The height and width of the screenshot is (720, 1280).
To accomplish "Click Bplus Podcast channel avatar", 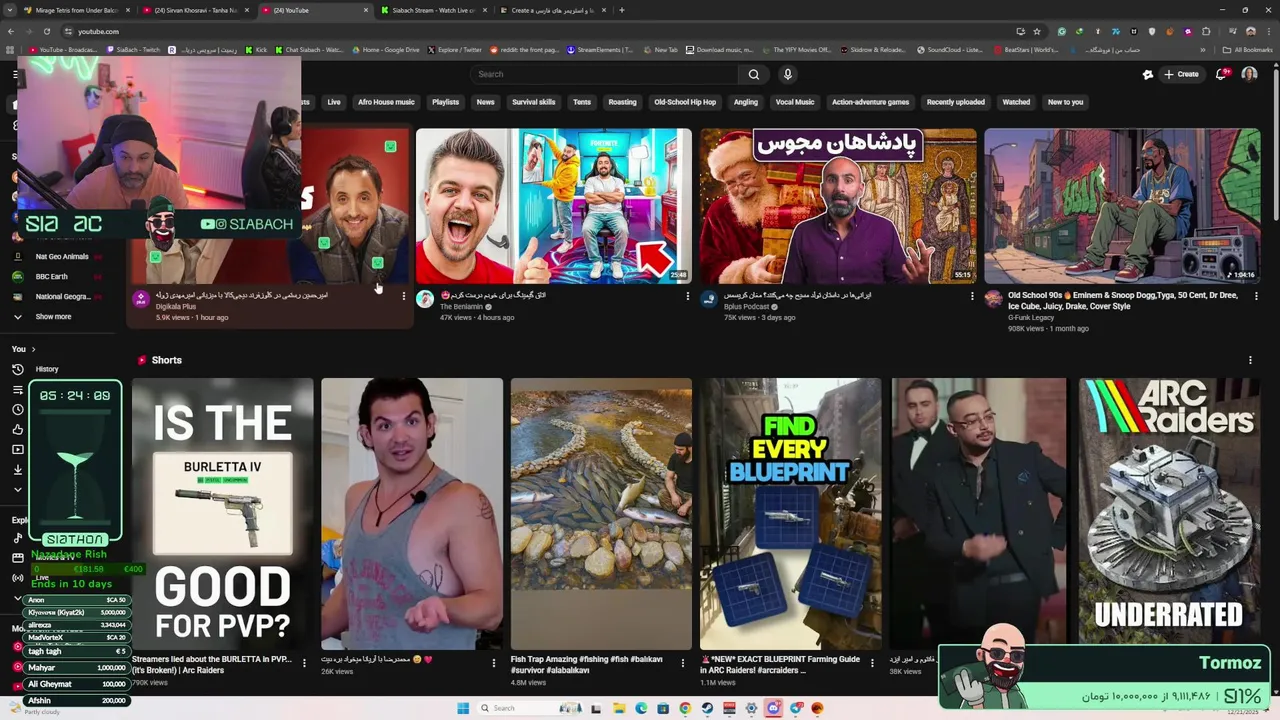I will [x=709, y=299].
